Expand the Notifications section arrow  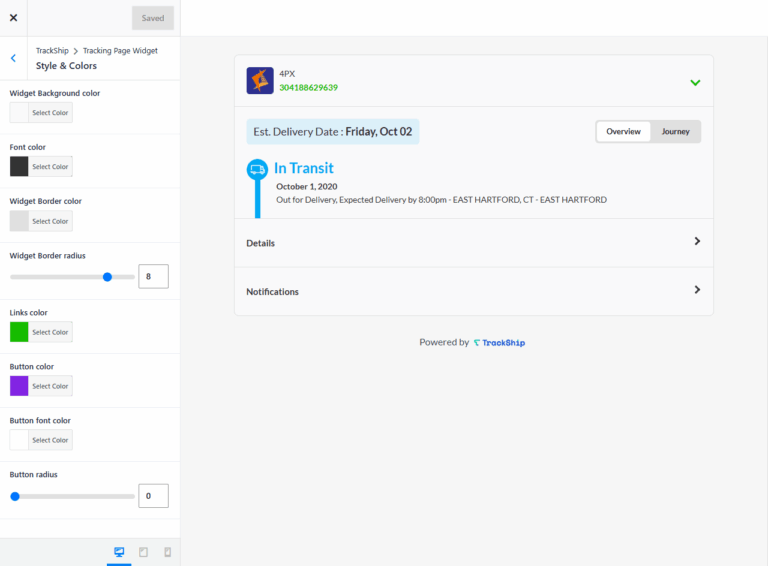(697, 290)
